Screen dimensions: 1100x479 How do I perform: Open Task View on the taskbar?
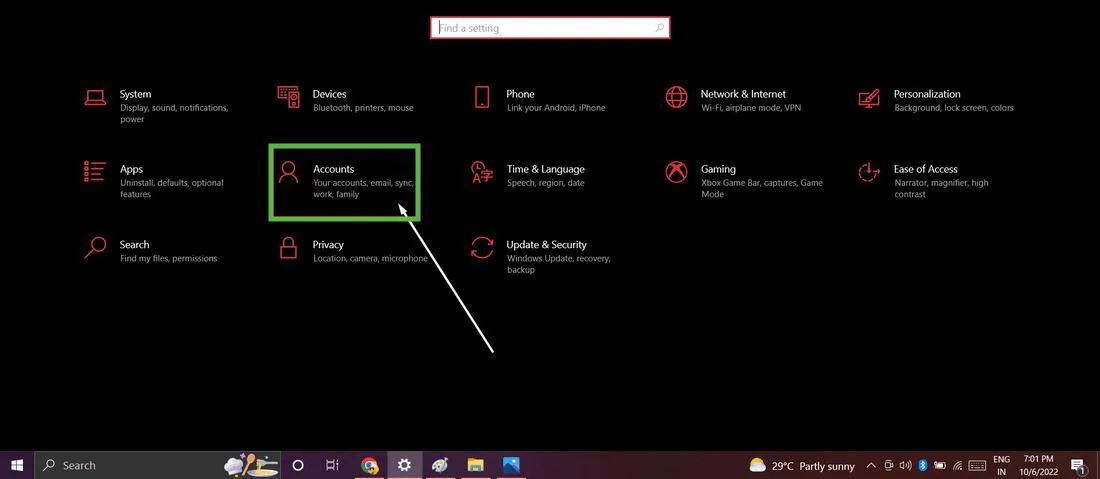tap(333, 465)
